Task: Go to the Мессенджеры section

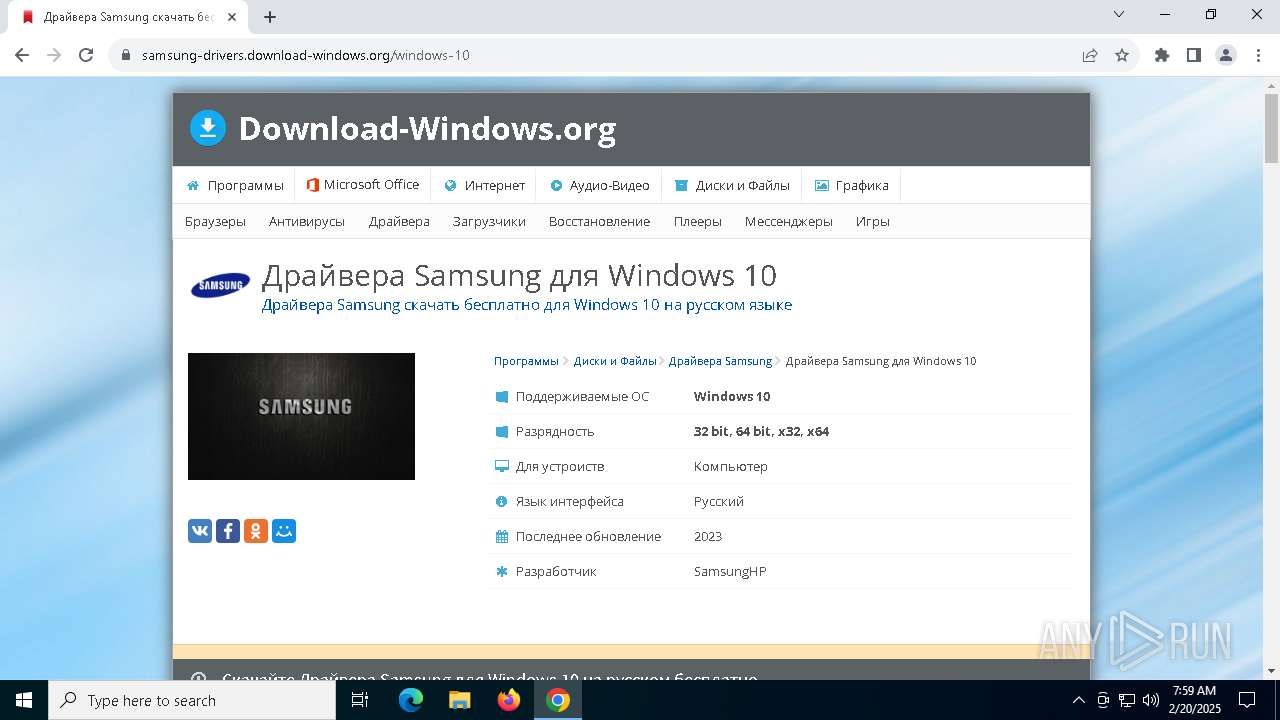Action: click(x=789, y=221)
